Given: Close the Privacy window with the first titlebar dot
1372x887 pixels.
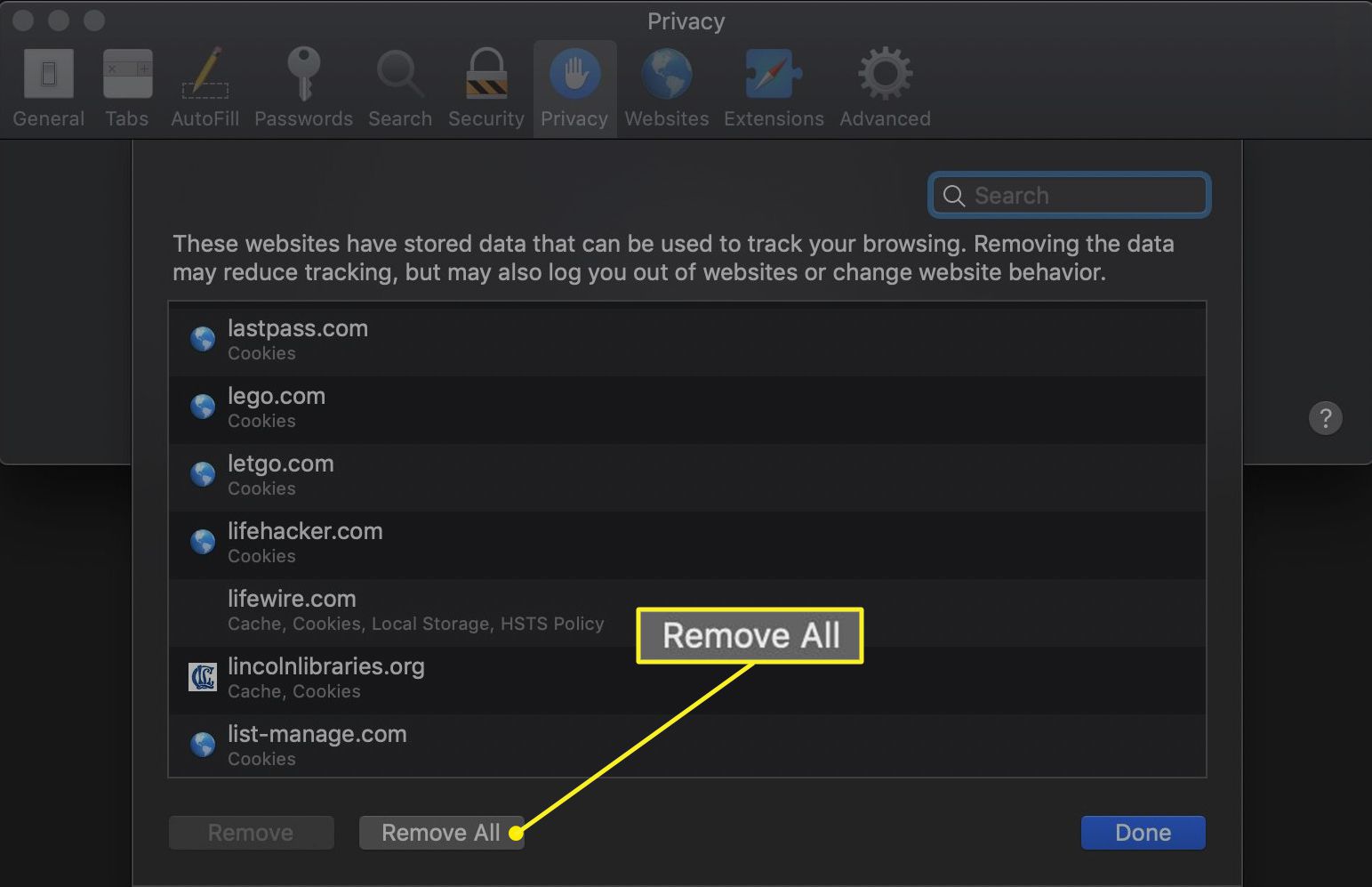Looking at the screenshot, I should click(23, 20).
